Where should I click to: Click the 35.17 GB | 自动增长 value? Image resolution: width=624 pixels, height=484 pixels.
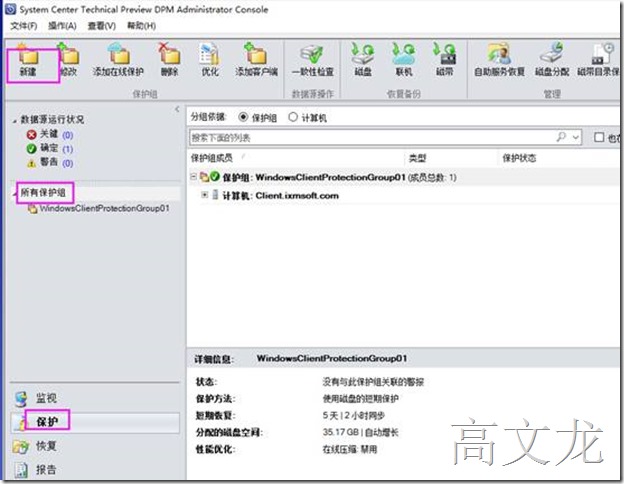click(x=361, y=433)
